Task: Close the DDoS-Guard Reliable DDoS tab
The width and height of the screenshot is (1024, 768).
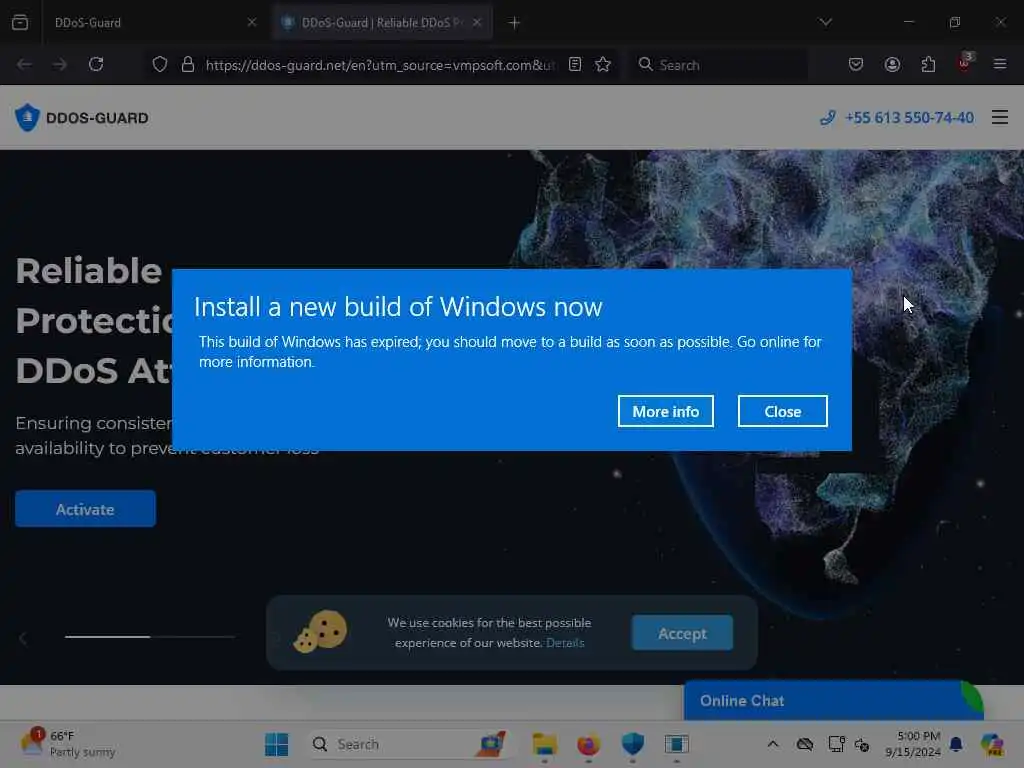Action: tap(477, 22)
